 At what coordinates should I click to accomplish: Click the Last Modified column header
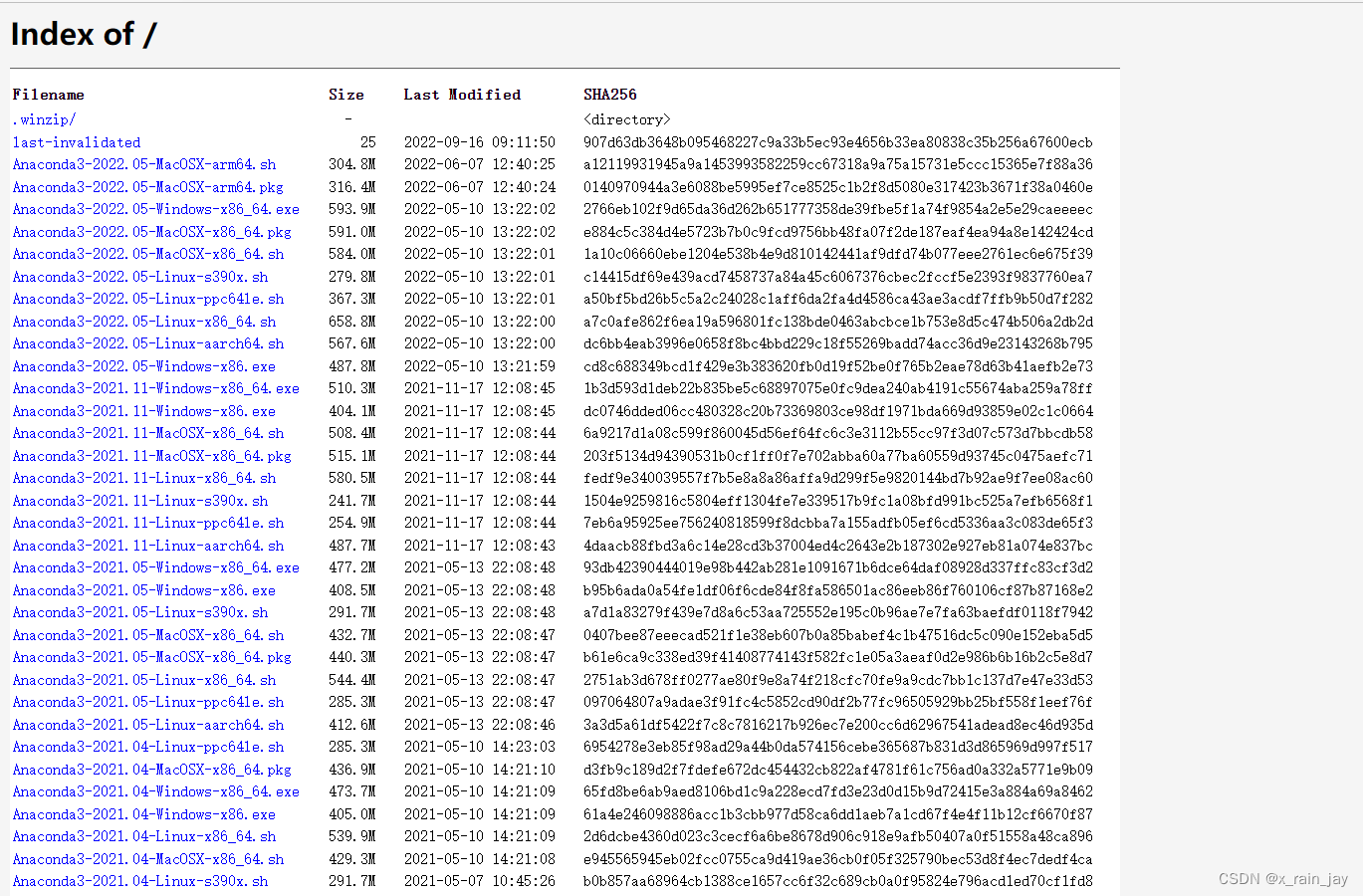pyautogui.click(x=462, y=95)
